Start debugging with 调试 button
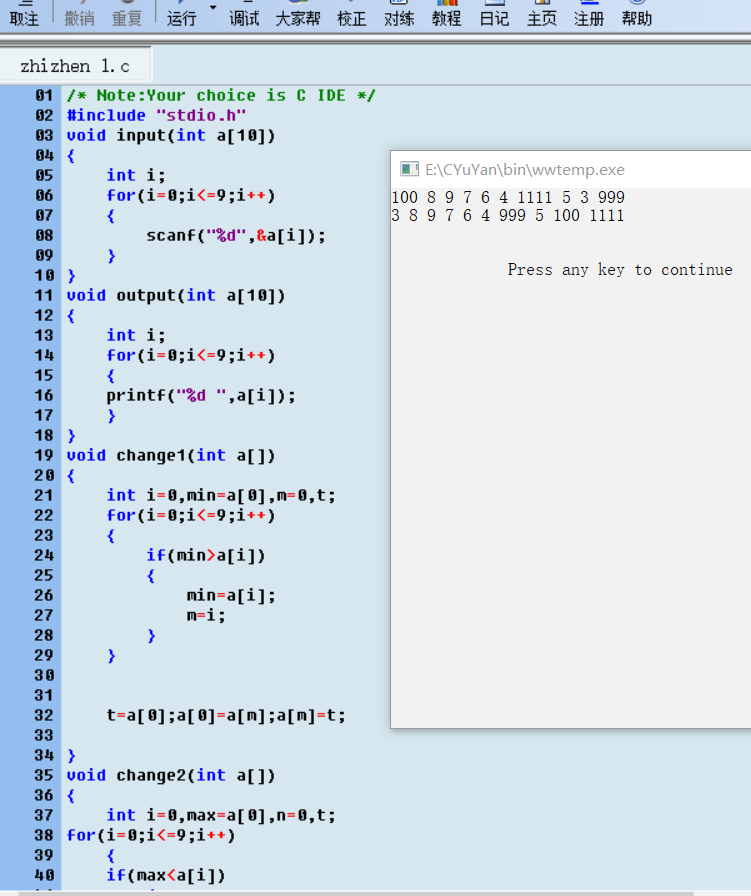 click(x=244, y=14)
